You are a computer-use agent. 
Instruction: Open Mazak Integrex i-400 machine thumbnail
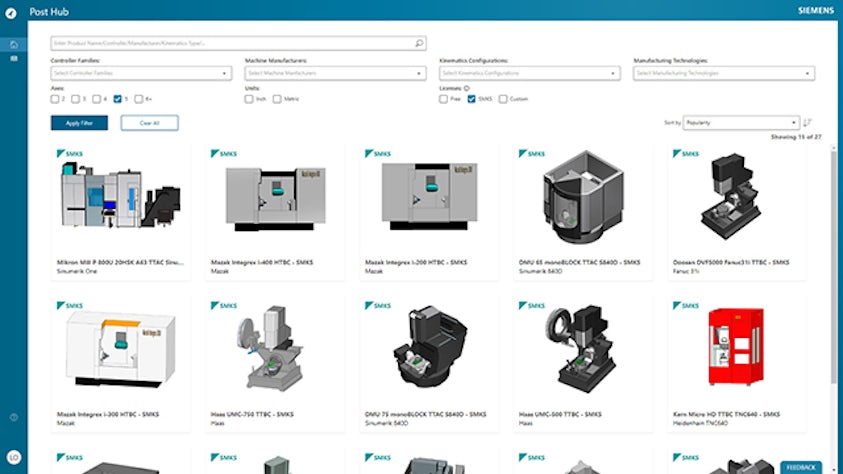(x=275, y=198)
